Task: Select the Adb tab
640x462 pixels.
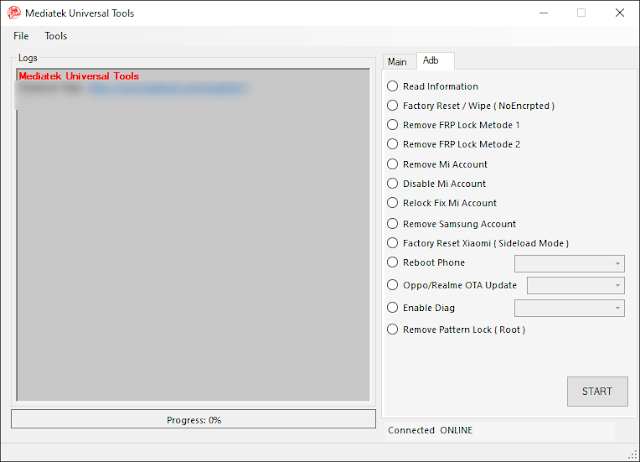Action: pos(435,60)
